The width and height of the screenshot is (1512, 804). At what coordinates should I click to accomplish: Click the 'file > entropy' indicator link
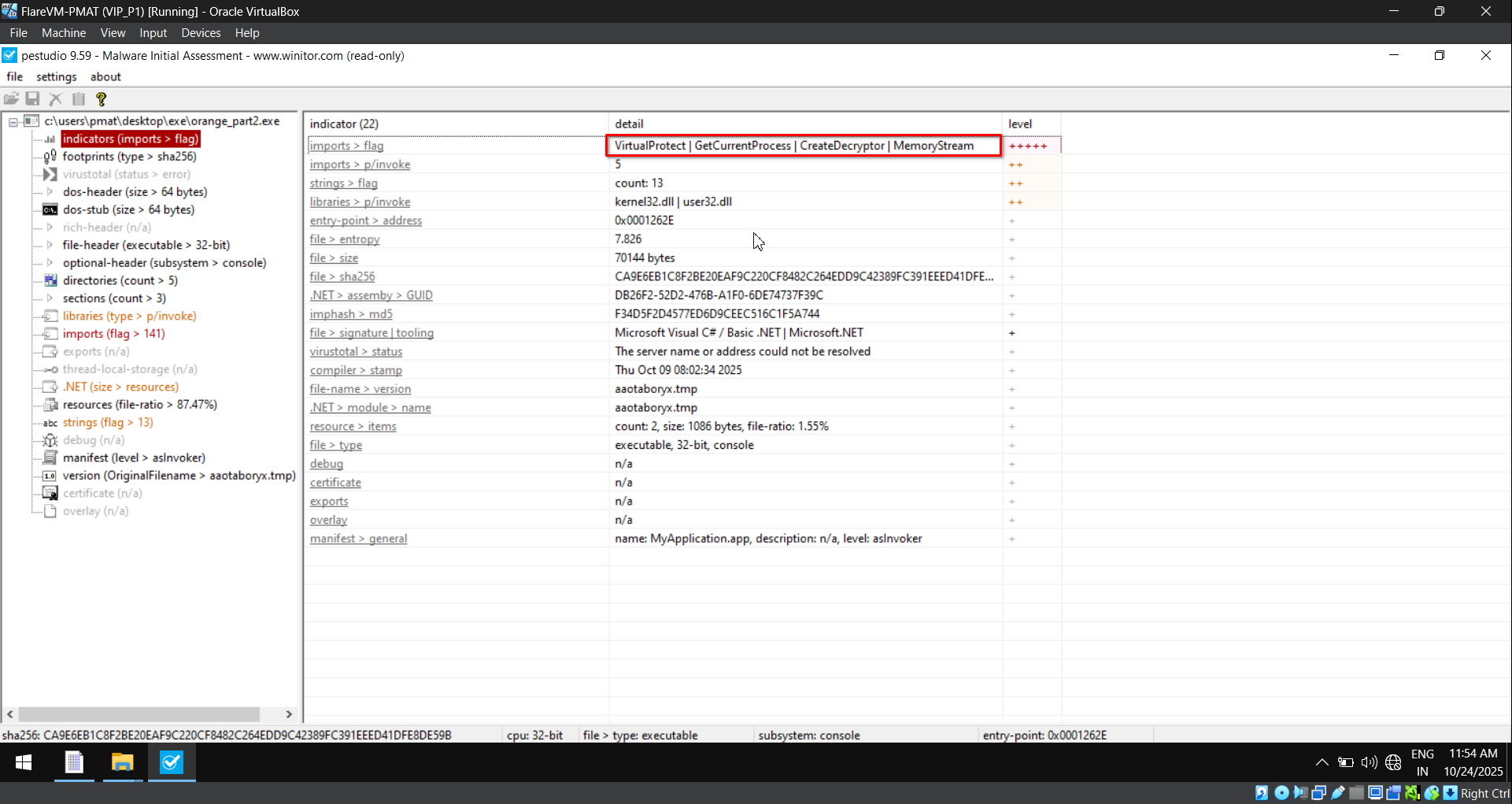tap(345, 239)
